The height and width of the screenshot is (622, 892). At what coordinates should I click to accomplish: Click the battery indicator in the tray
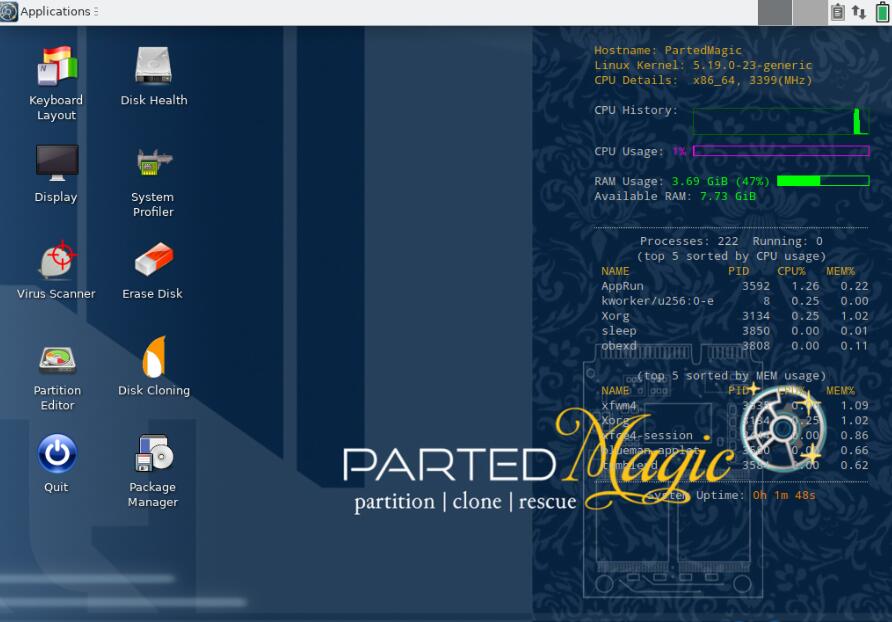click(880, 11)
